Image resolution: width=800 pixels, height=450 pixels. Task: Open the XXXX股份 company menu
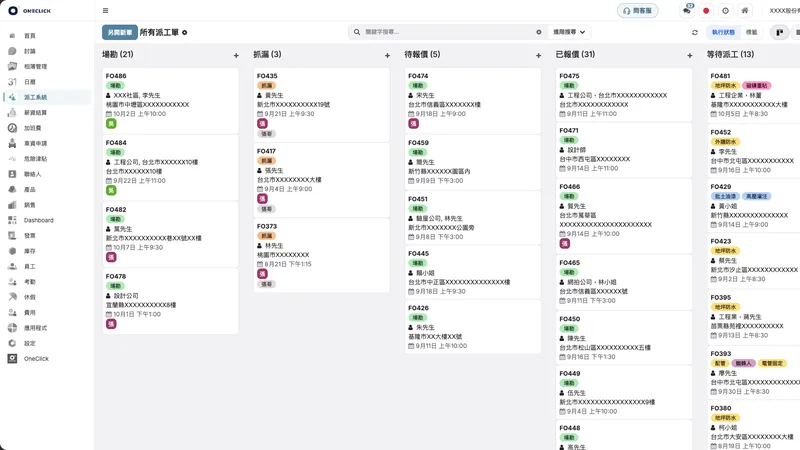pos(785,11)
